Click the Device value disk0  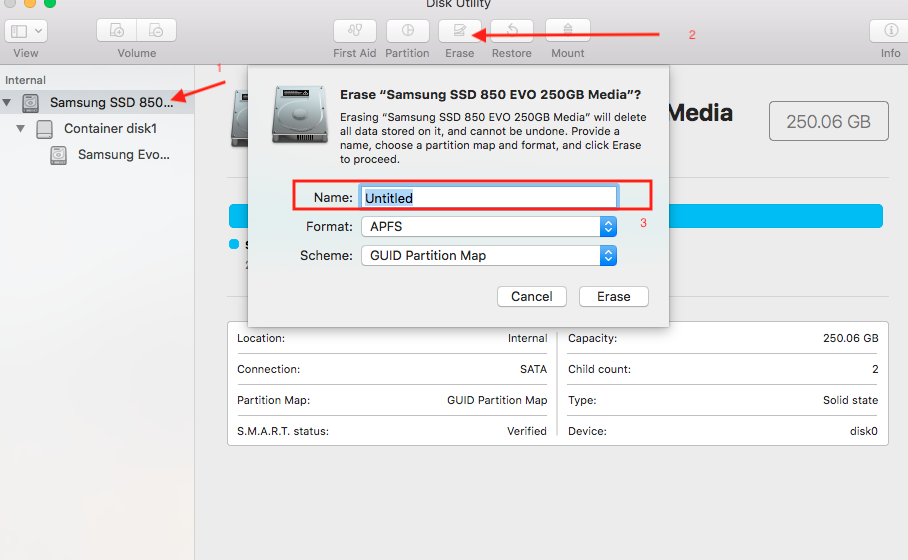click(x=863, y=431)
